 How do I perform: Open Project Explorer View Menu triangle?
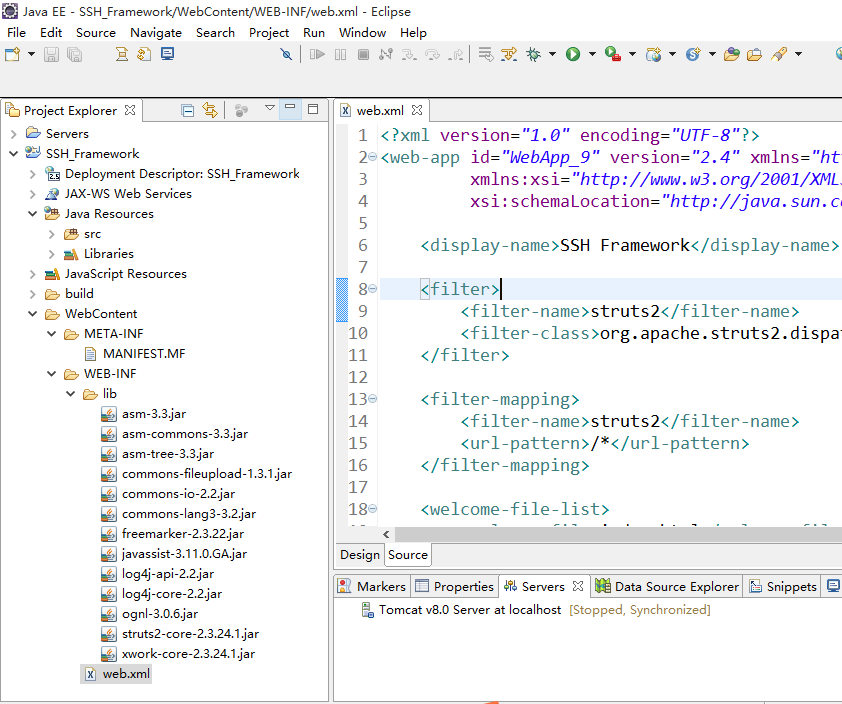(x=270, y=108)
